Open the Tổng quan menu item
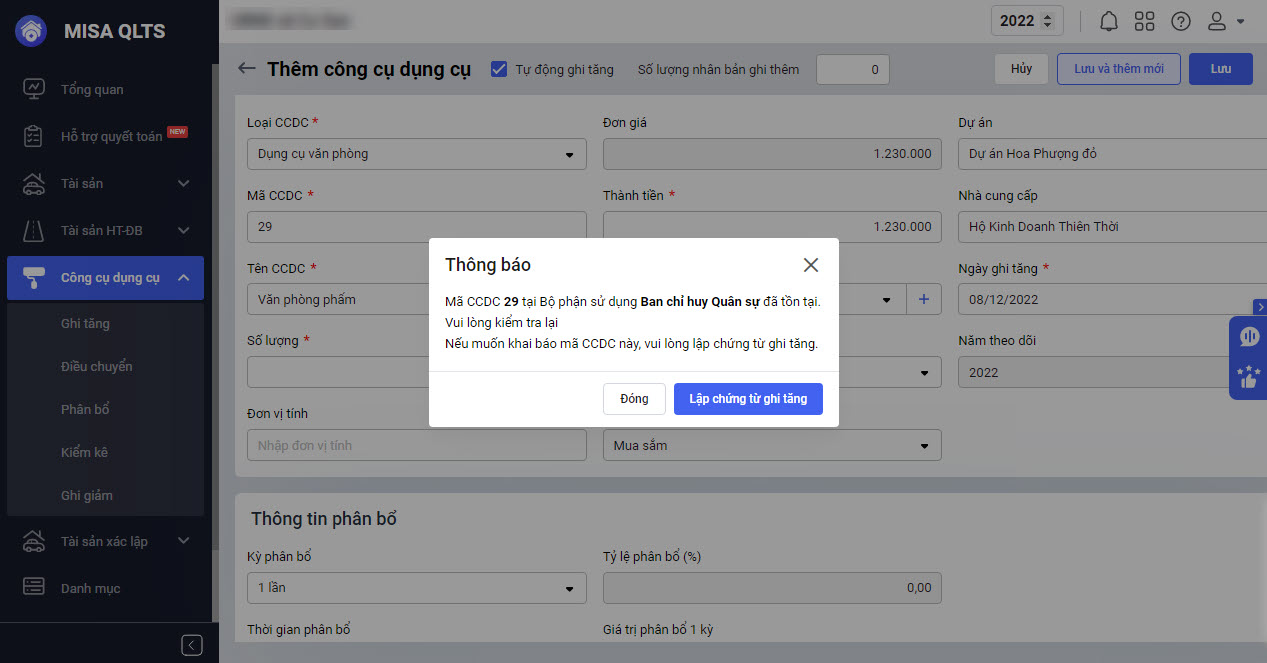Image resolution: width=1267 pixels, height=663 pixels. coord(92,89)
